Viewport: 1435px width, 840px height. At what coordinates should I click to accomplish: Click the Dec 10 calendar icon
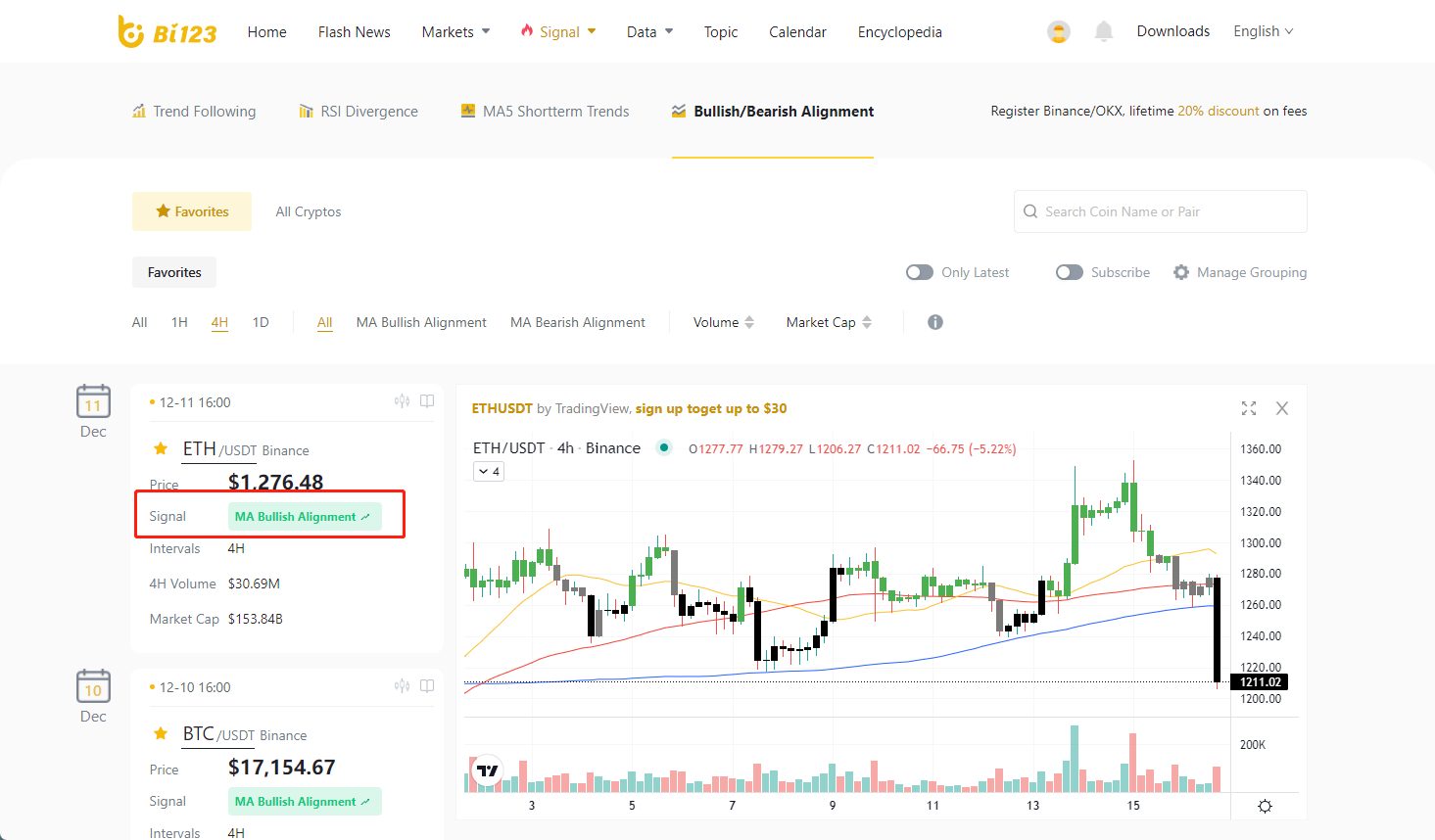coord(93,686)
